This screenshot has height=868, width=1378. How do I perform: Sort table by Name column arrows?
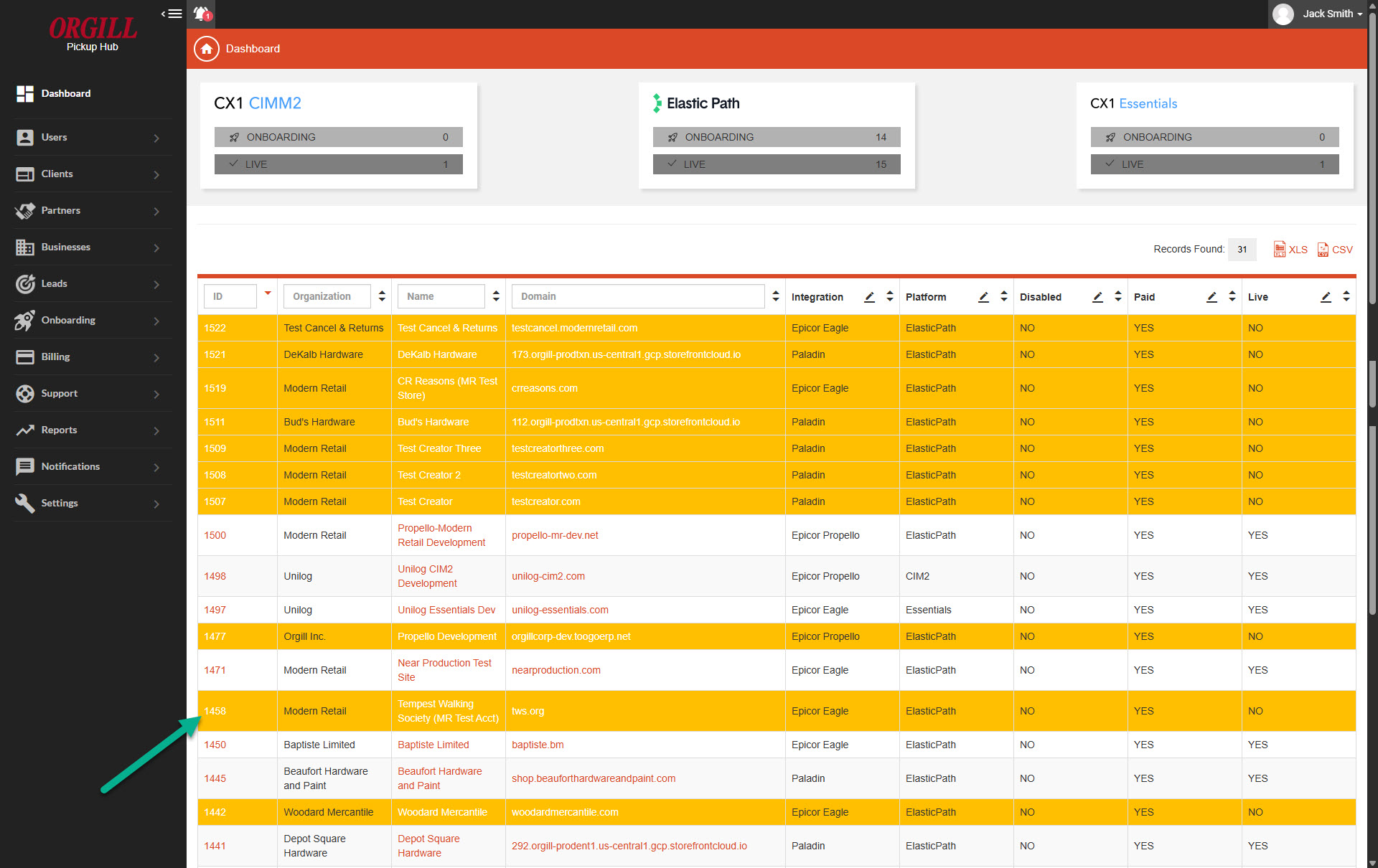click(496, 296)
